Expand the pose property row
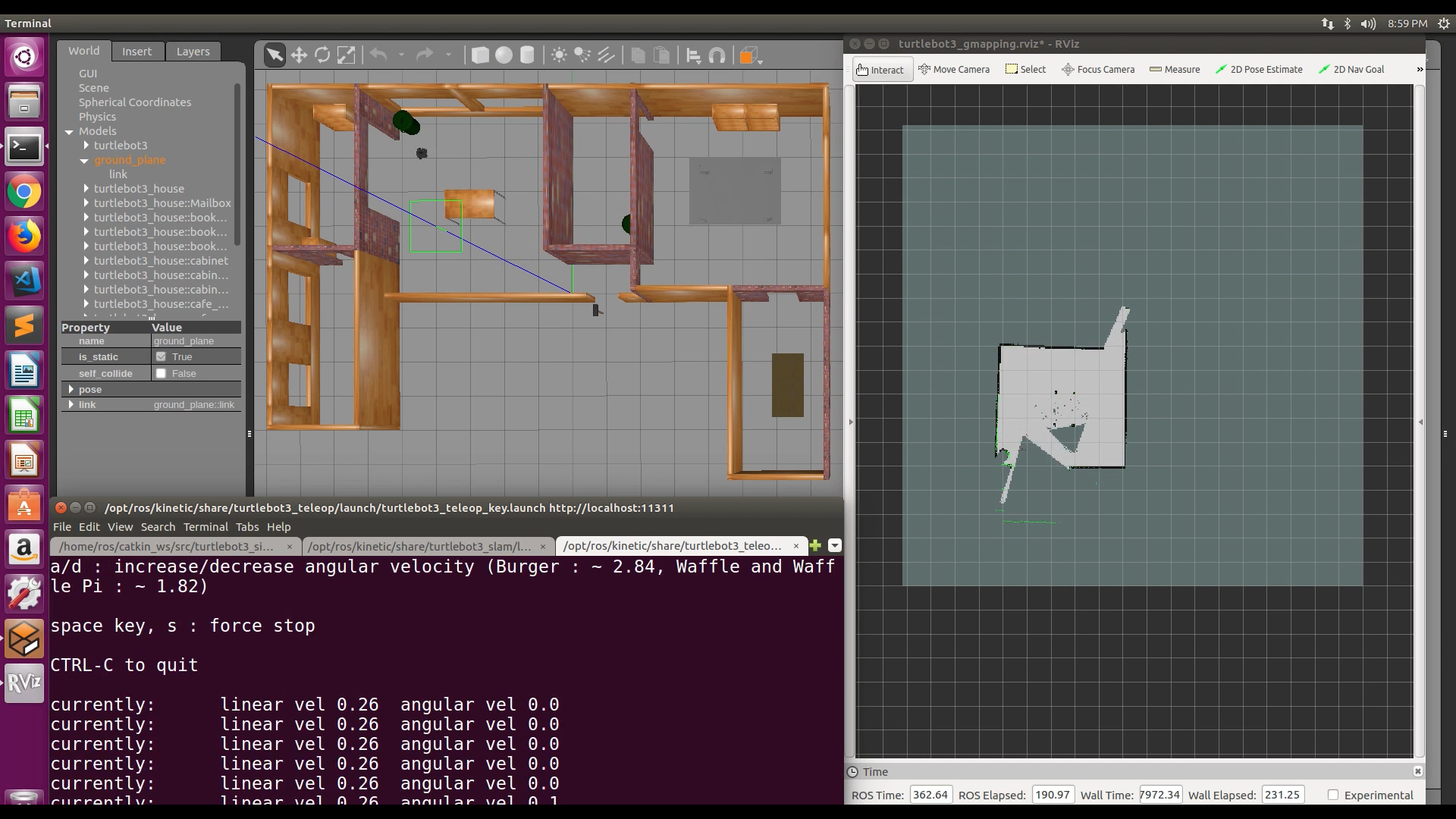This screenshot has width=1456, height=819. pyautogui.click(x=71, y=389)
